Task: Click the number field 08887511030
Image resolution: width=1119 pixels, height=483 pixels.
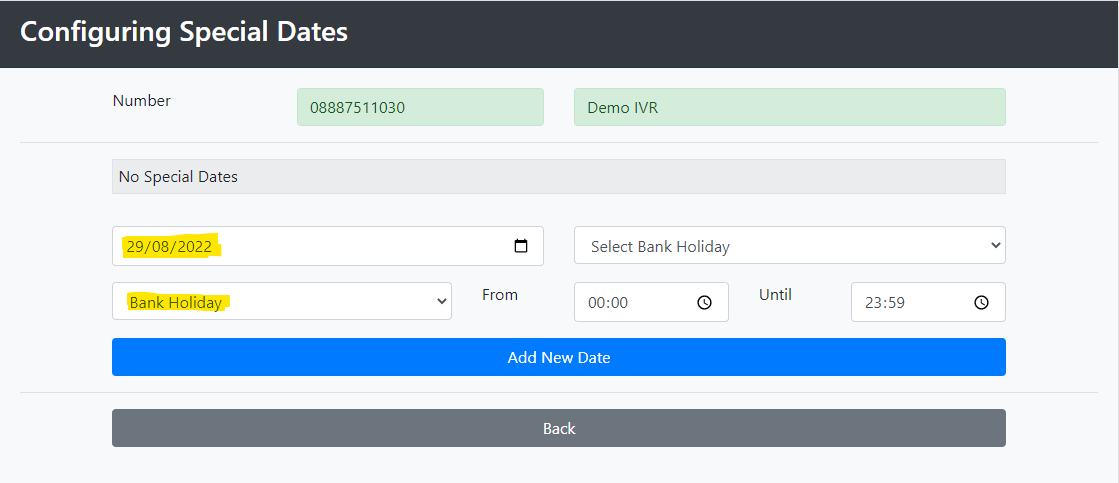Action: (420, 107)
